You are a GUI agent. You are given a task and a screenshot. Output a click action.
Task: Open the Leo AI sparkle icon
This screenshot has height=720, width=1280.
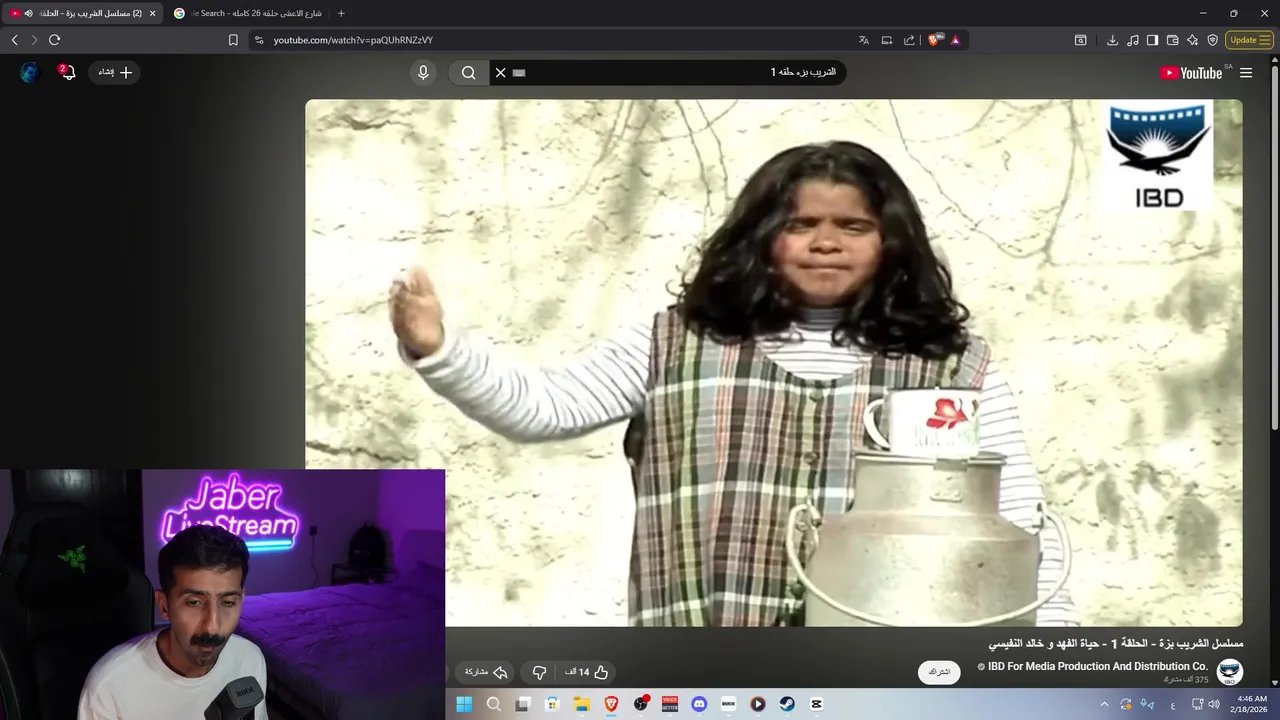[1192, 40]
